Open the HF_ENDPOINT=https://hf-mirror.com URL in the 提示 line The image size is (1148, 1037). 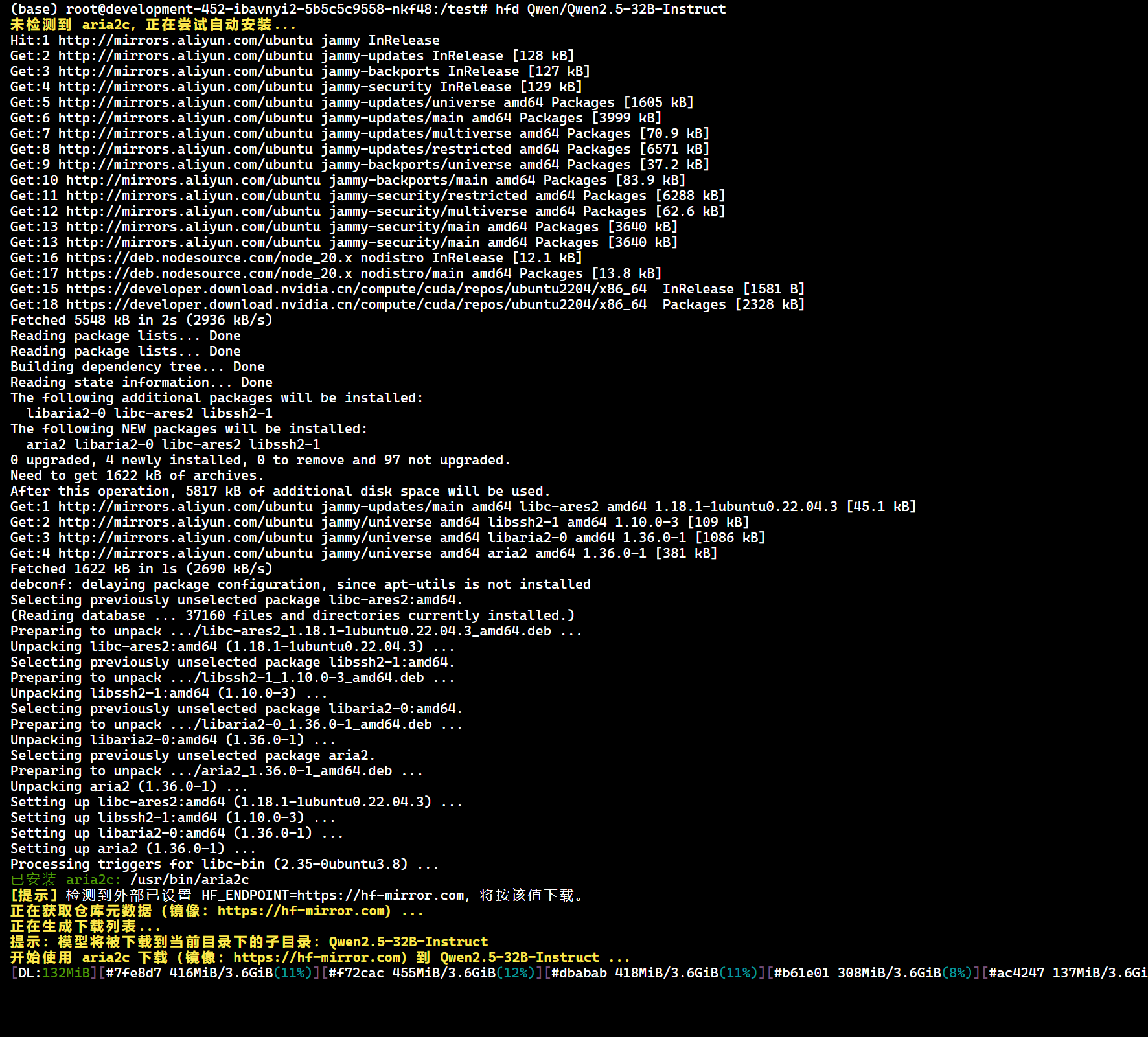pos(332,895)
